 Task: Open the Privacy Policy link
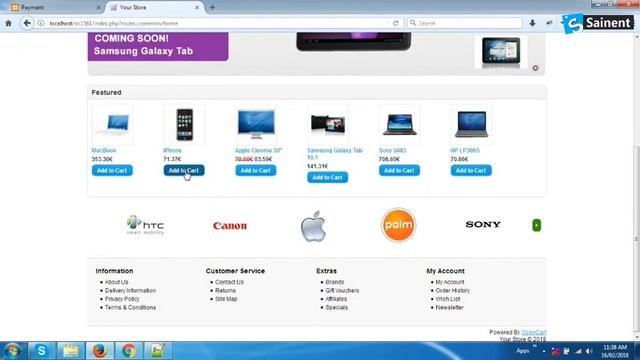tap(122, 299)
